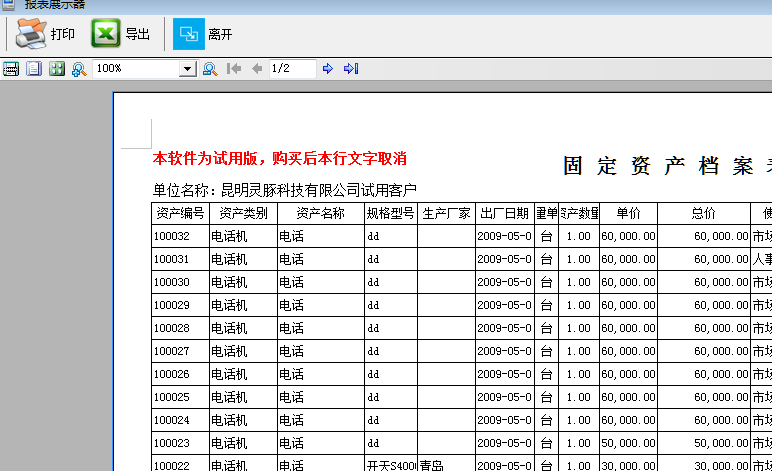Click the cell for asset 100032

[x=181, y=236]
